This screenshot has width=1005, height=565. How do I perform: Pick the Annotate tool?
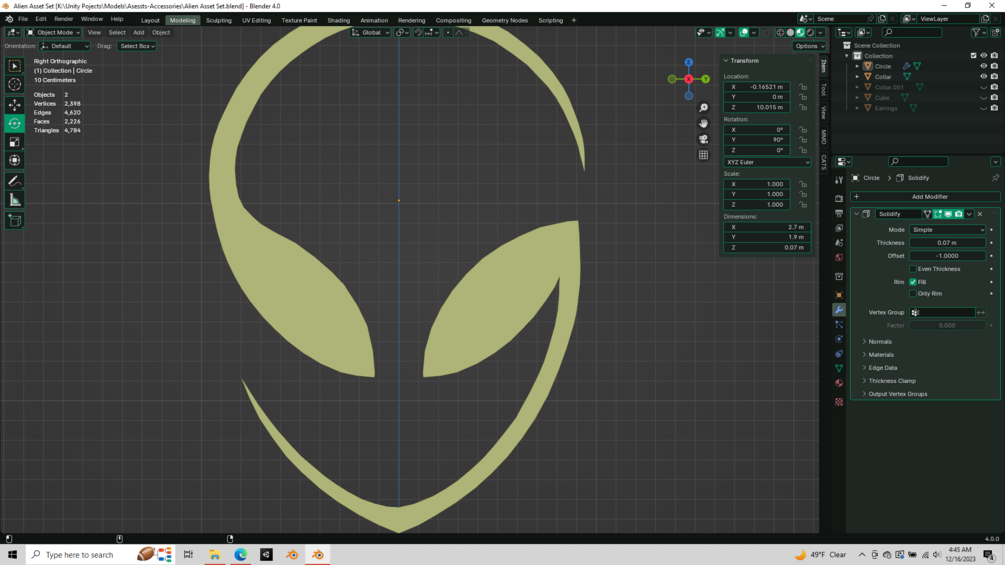(x=14, y=181)
